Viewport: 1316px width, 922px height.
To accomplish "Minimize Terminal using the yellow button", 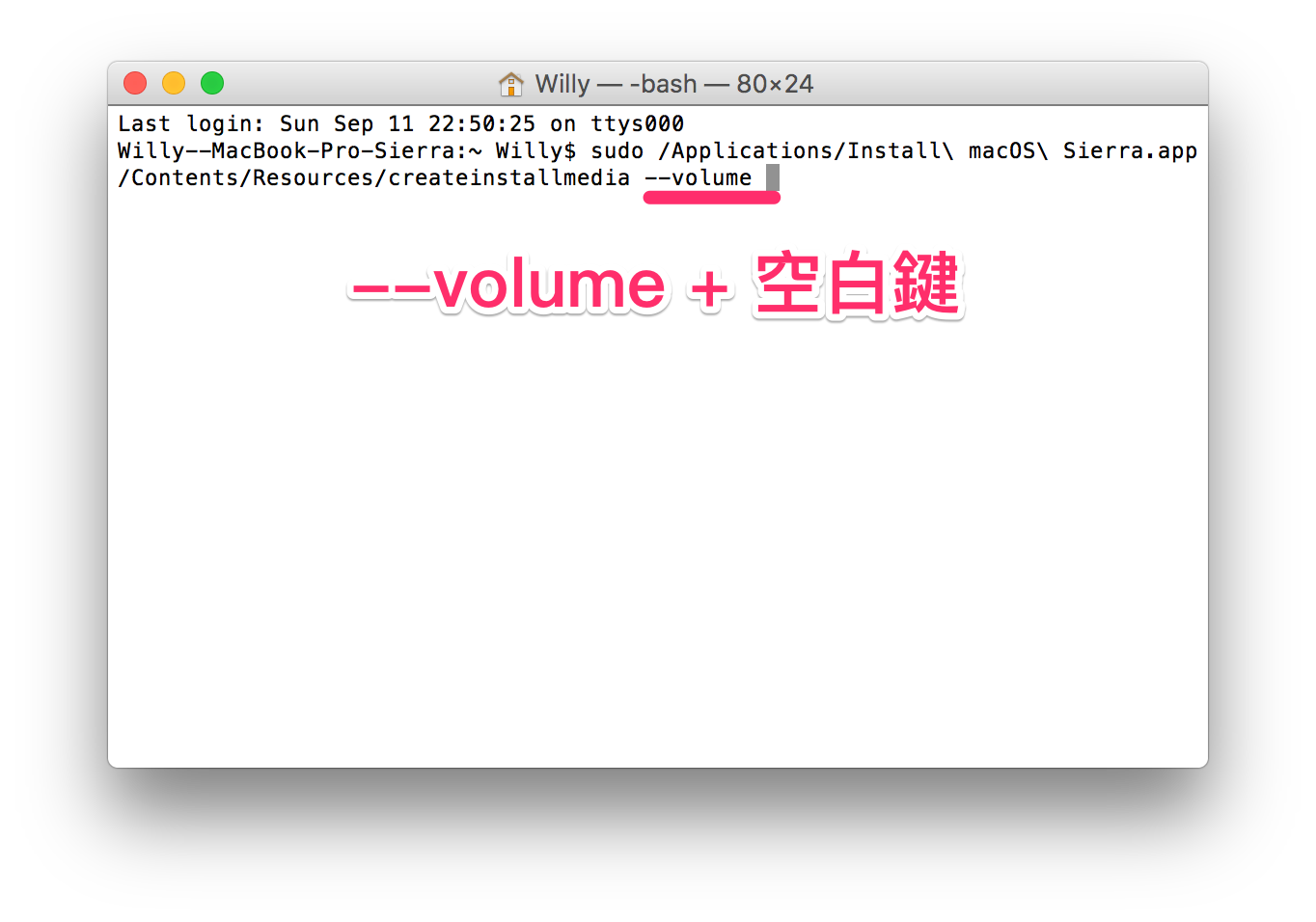I will [x=174, y=83].
